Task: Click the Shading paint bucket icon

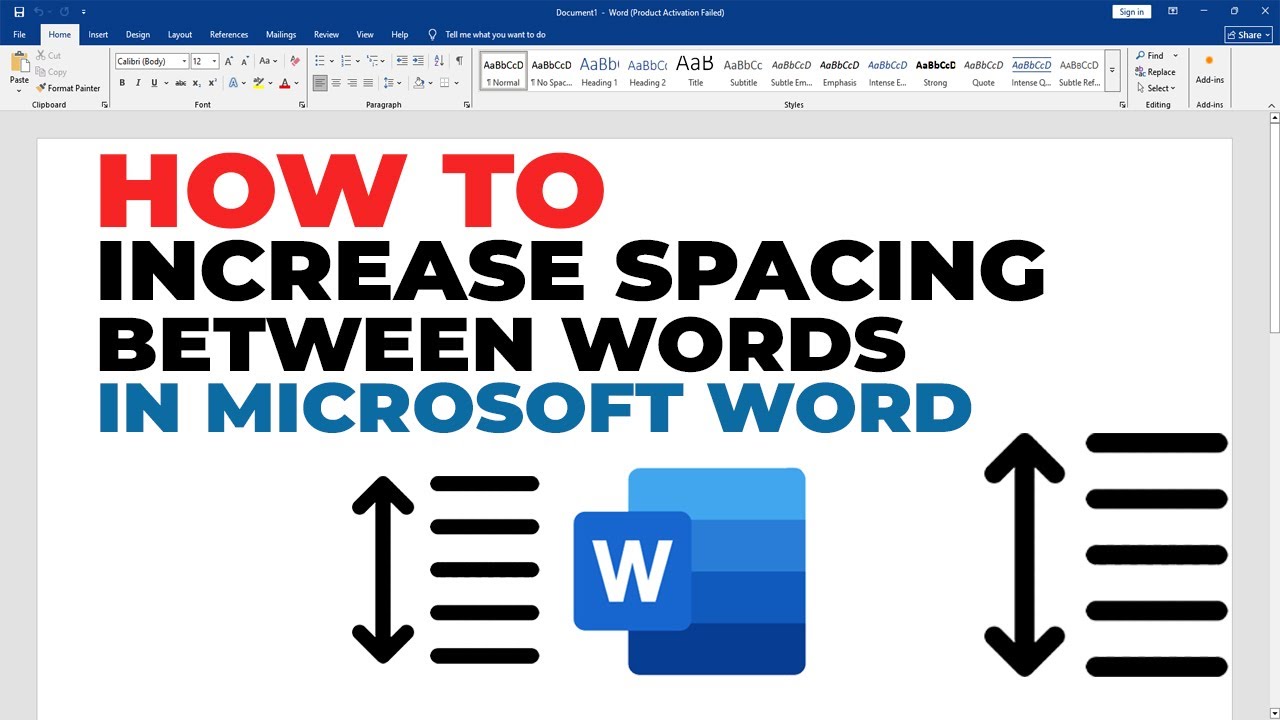Action: click(421, 83)
